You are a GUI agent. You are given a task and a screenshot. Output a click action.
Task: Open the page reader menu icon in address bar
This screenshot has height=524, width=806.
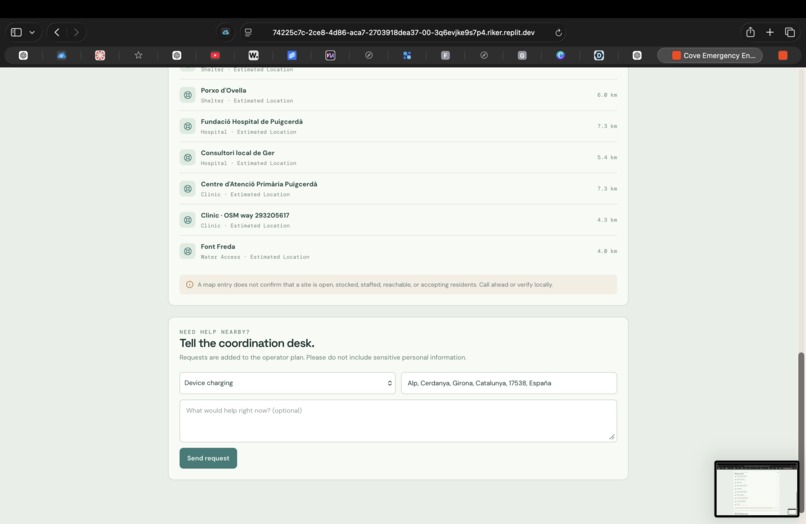tap(248, 32)
